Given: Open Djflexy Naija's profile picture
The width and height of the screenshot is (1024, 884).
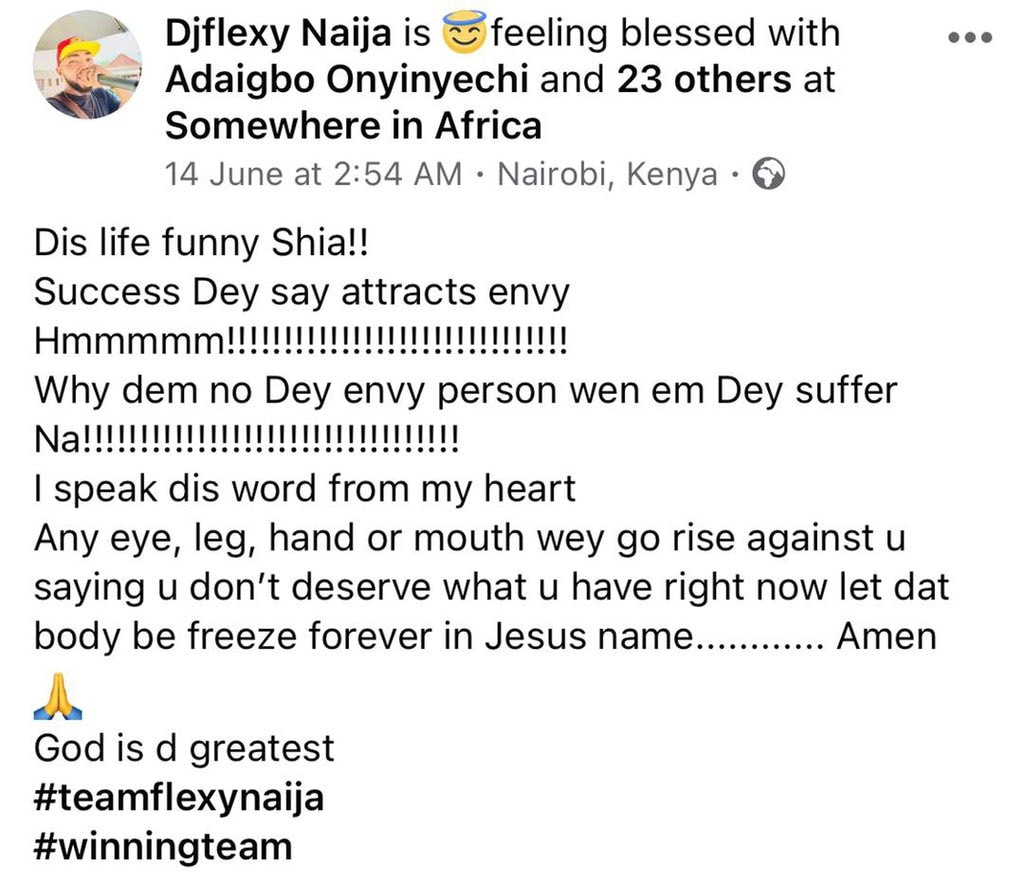Looking at the screenshot, I should tap(88, 65).
